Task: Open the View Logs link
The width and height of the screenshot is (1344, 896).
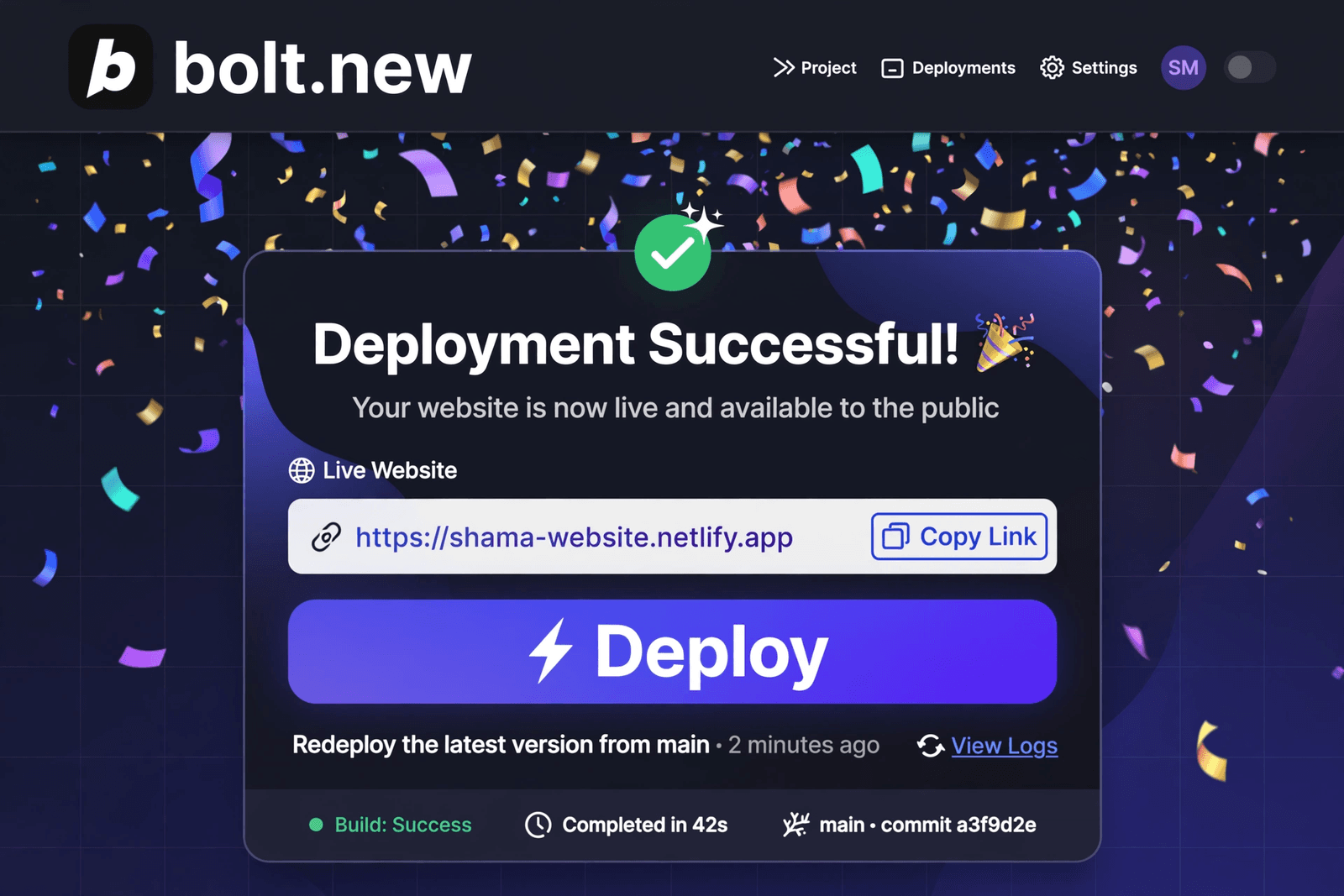Action: pyautogui.click(x=1005, y=746)
